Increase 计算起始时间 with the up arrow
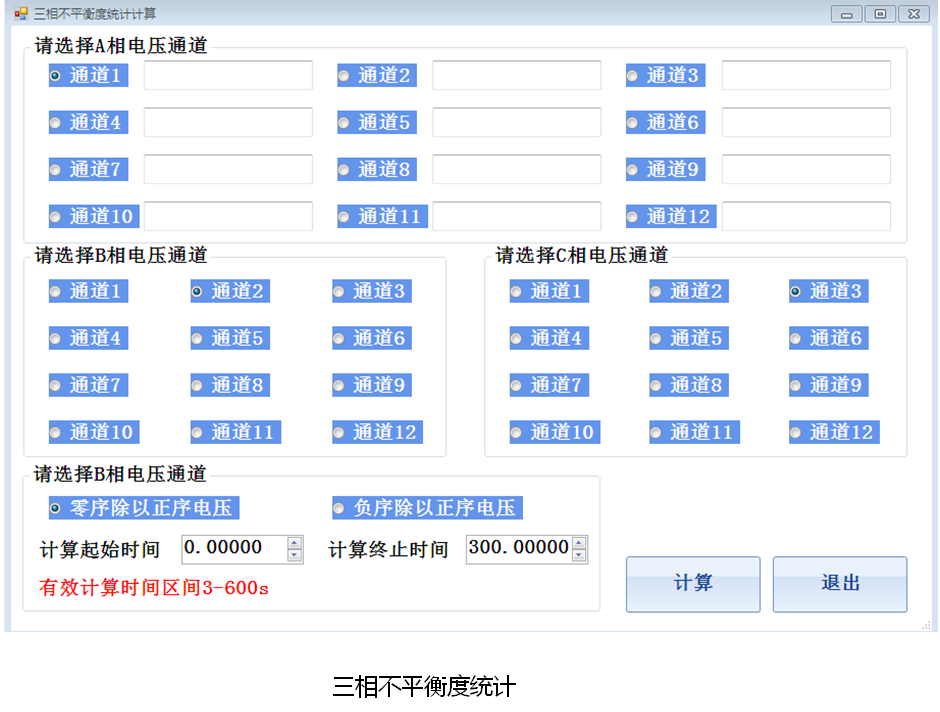The width and height of the screenshot is (940, 712). tap(295, 543)
